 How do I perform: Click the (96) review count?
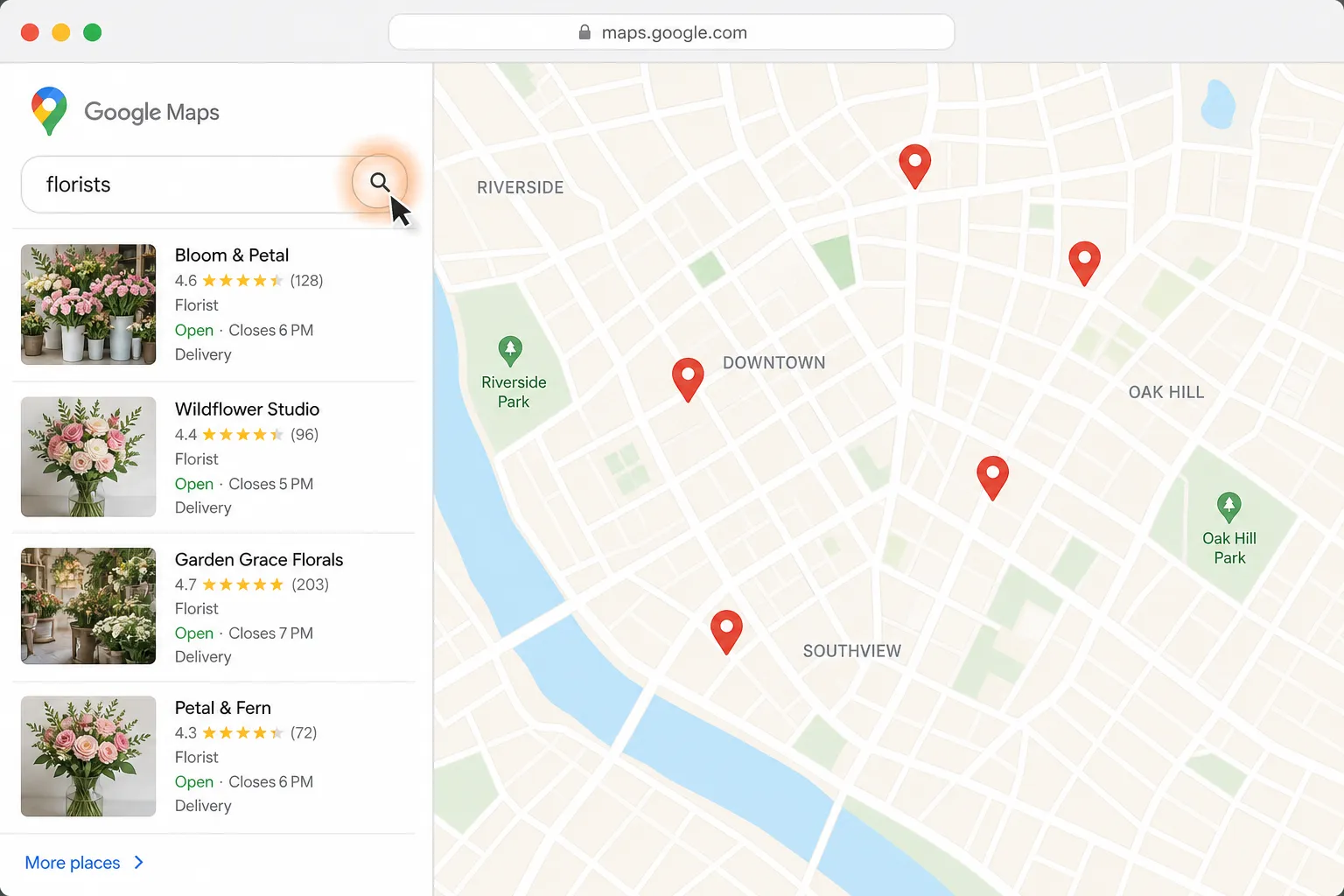[304, 435]
